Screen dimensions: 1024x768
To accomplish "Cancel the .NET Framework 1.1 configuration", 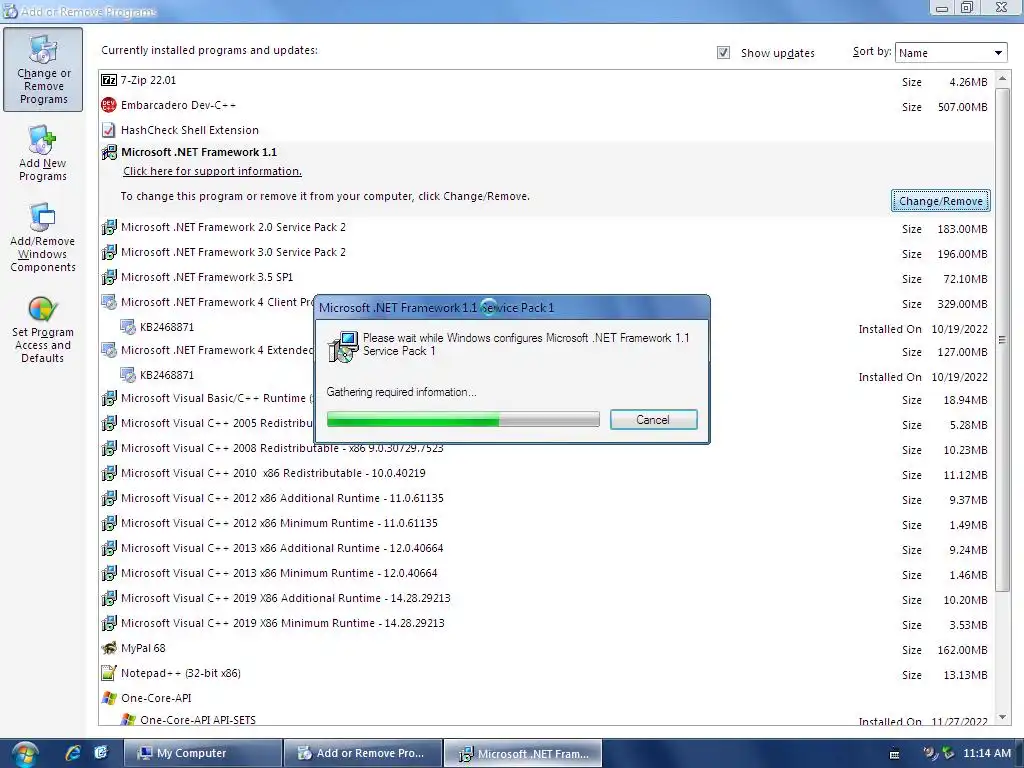I will click(653, 419).
